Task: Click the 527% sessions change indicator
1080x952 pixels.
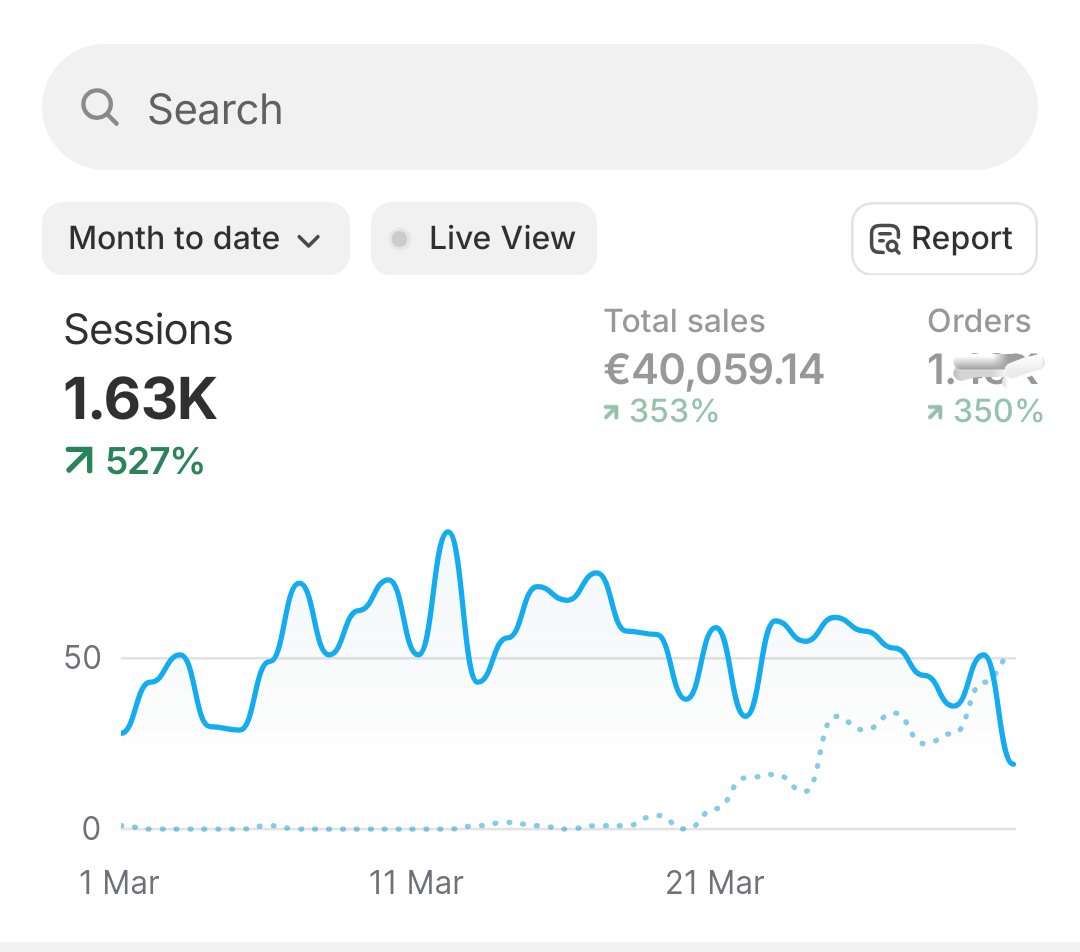Action: pos(134,461)
